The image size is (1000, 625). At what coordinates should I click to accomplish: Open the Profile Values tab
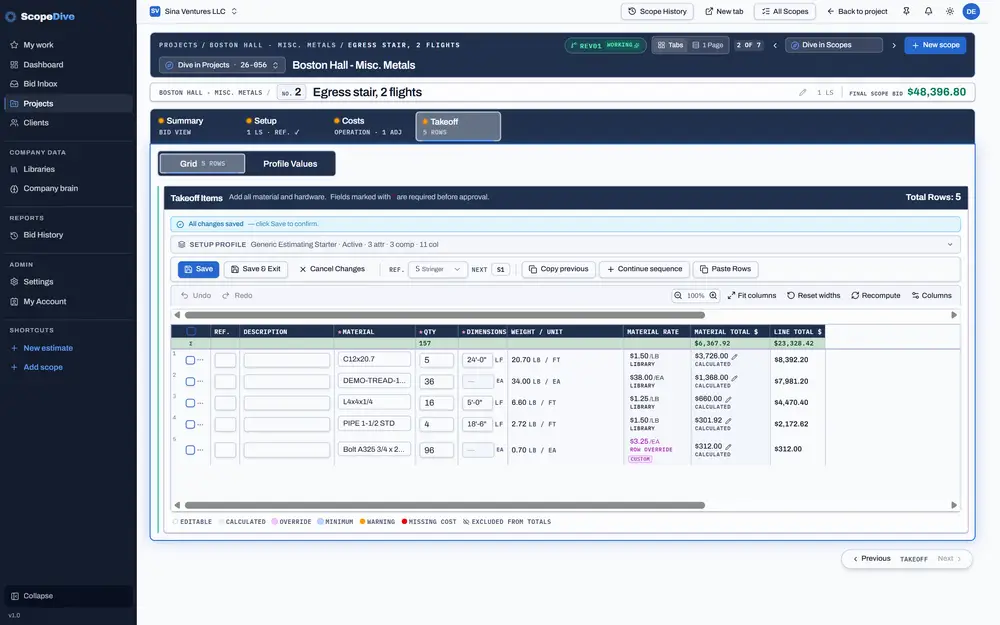coord(290,164)
